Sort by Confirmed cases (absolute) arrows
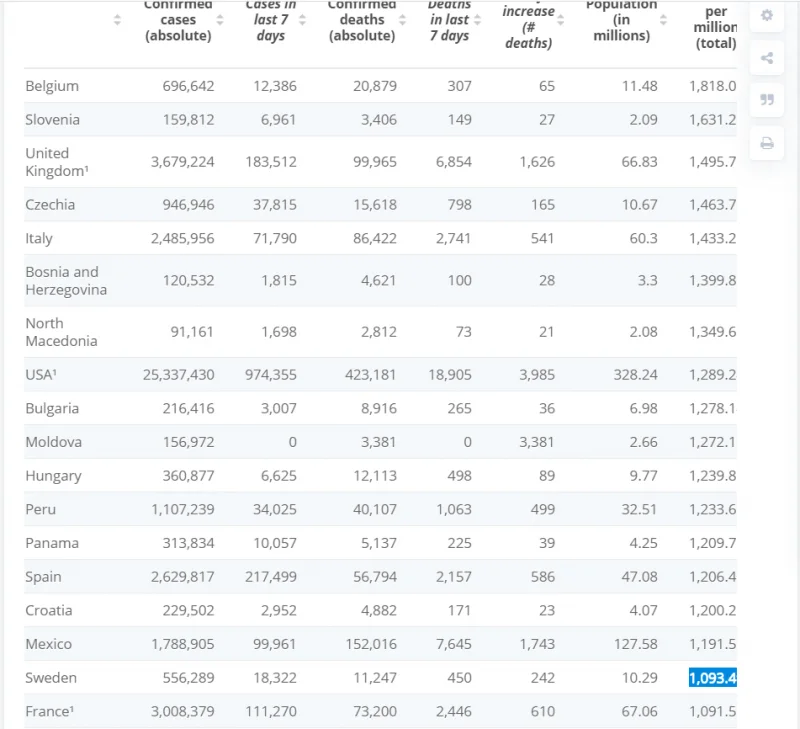Image resolution: width=800 pixels, height=729 pixels. click(x=220, y=20)
